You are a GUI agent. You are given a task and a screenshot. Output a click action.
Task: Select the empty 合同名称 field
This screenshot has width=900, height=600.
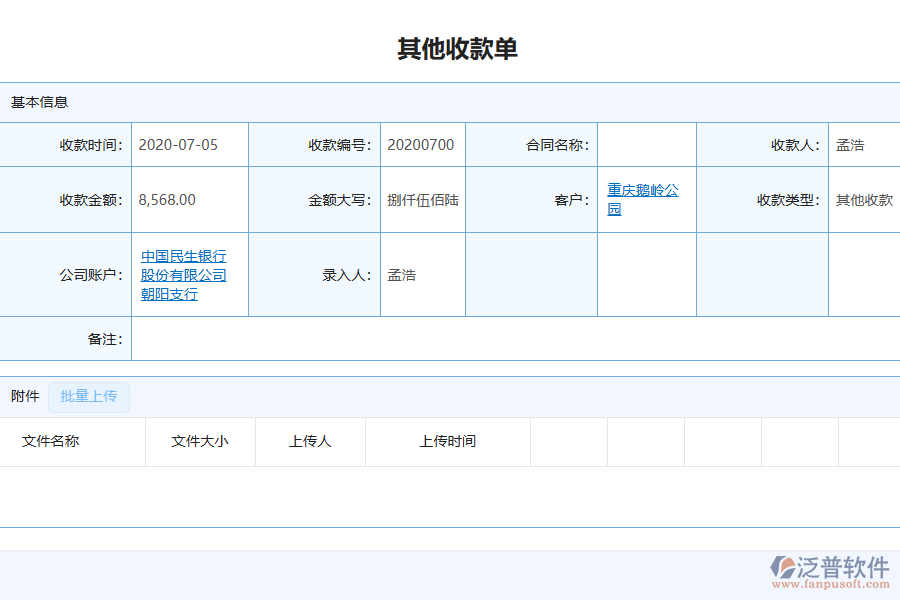click(x=646, y=144)
